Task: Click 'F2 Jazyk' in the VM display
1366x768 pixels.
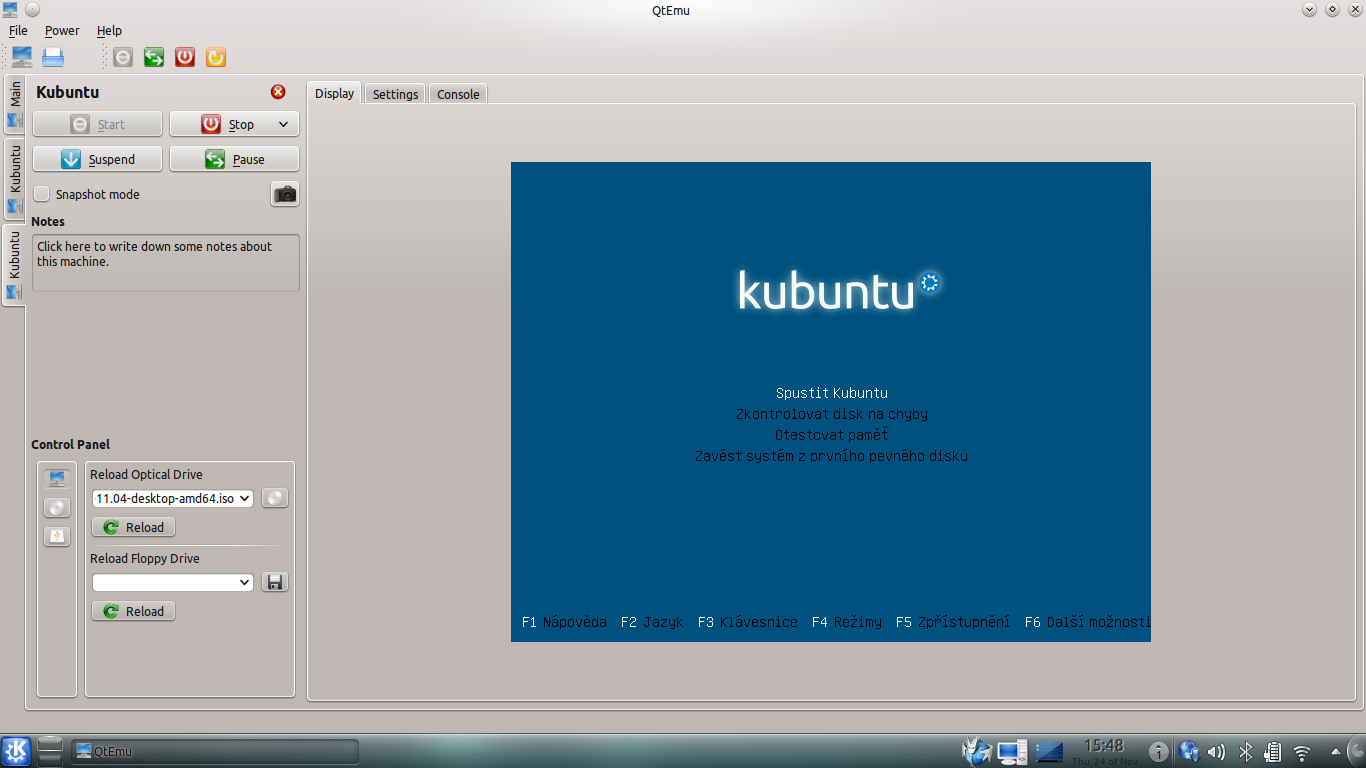Action: (x=652, y=622)
